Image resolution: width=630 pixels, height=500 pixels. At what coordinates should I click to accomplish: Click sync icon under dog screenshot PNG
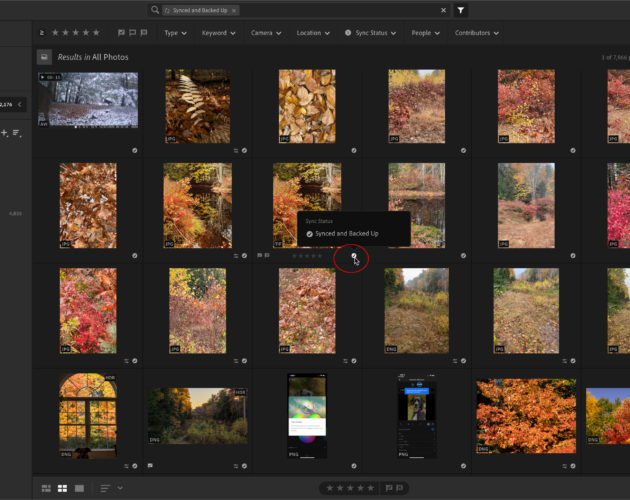[x=463, y=466]
